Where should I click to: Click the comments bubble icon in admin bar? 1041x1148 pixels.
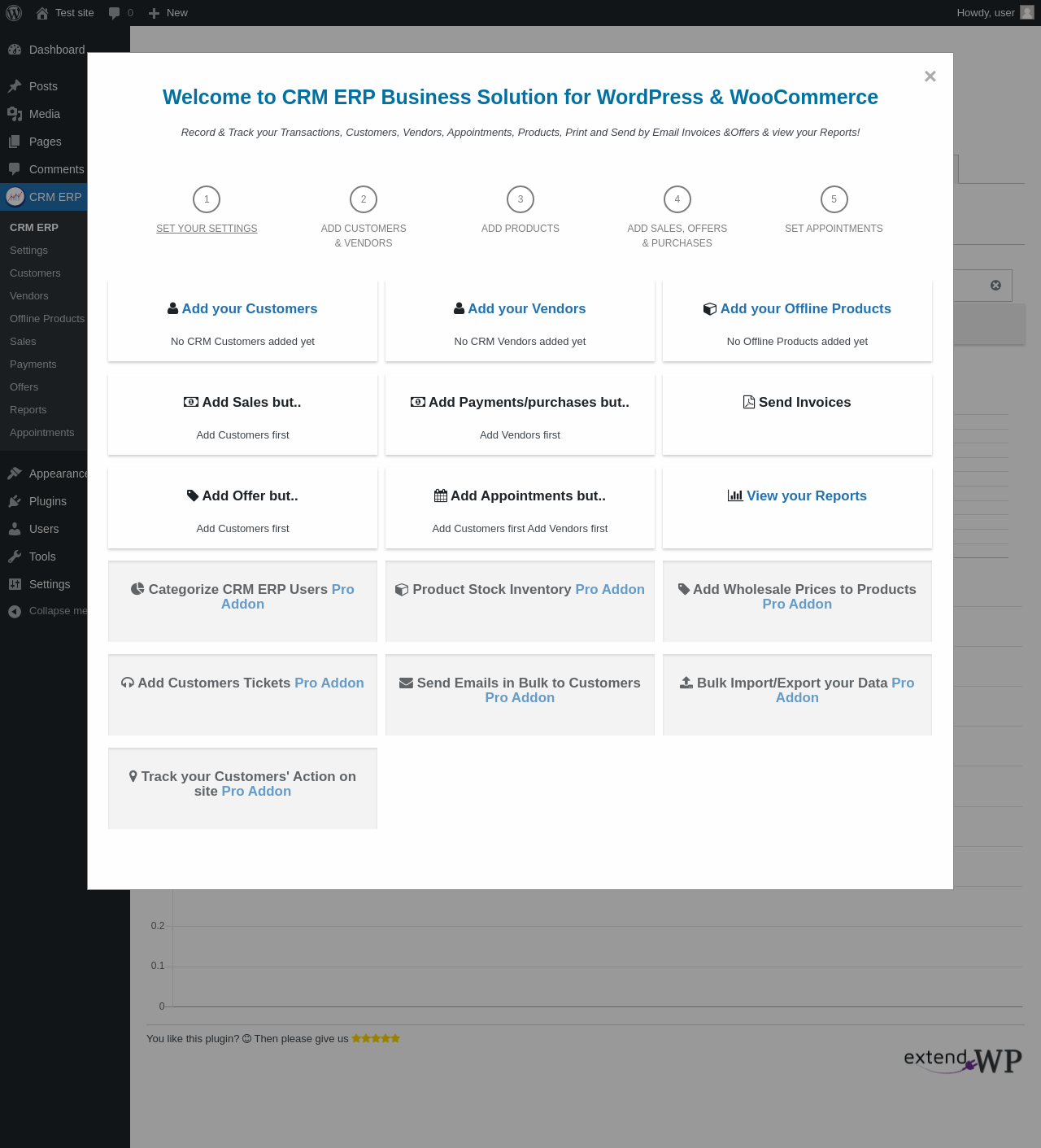click(x=115, y=13)
